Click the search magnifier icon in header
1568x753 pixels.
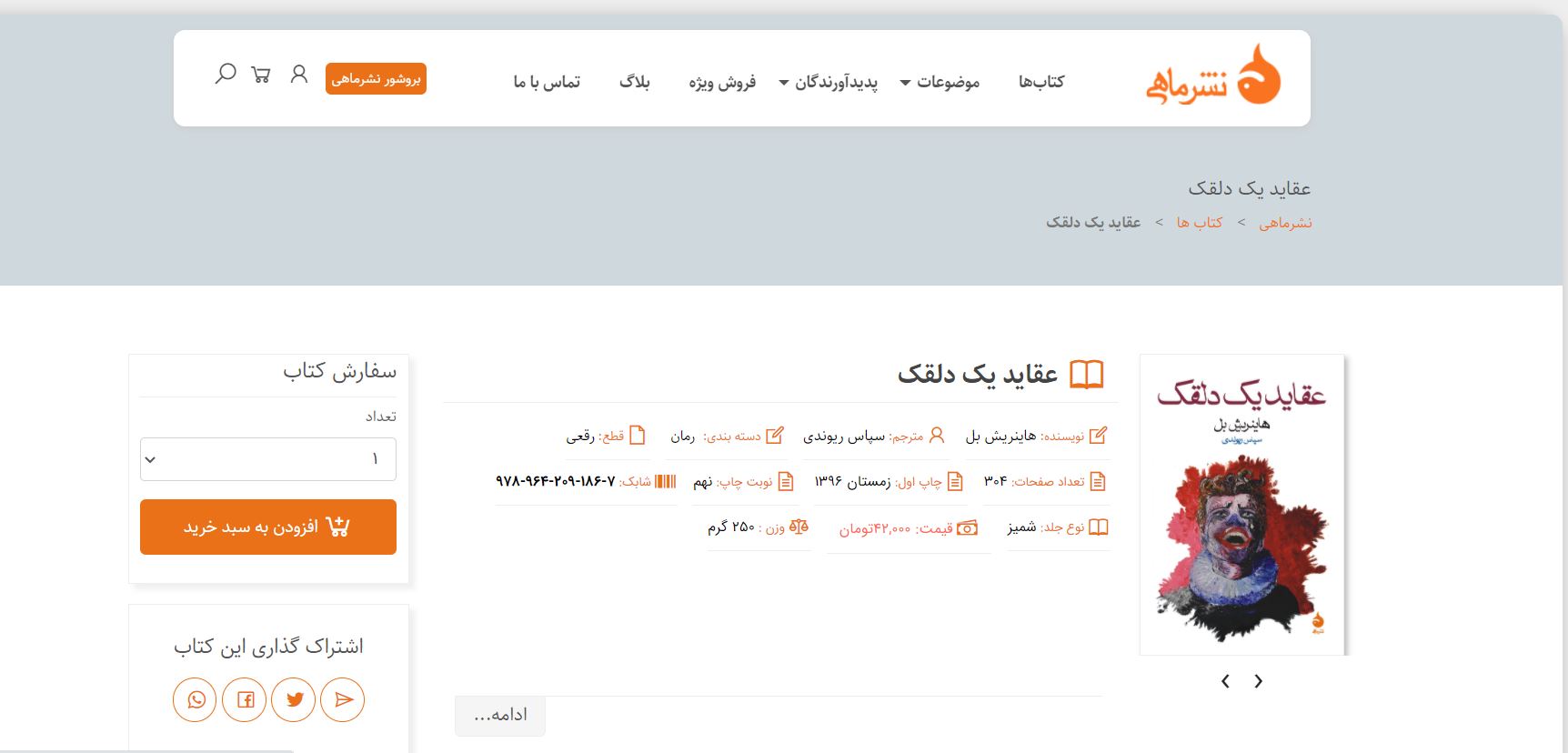225,74
